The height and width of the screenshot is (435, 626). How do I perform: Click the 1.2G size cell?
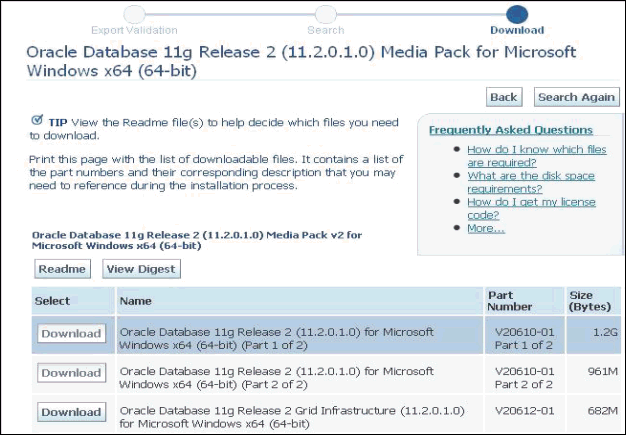[x=594, y=335]
